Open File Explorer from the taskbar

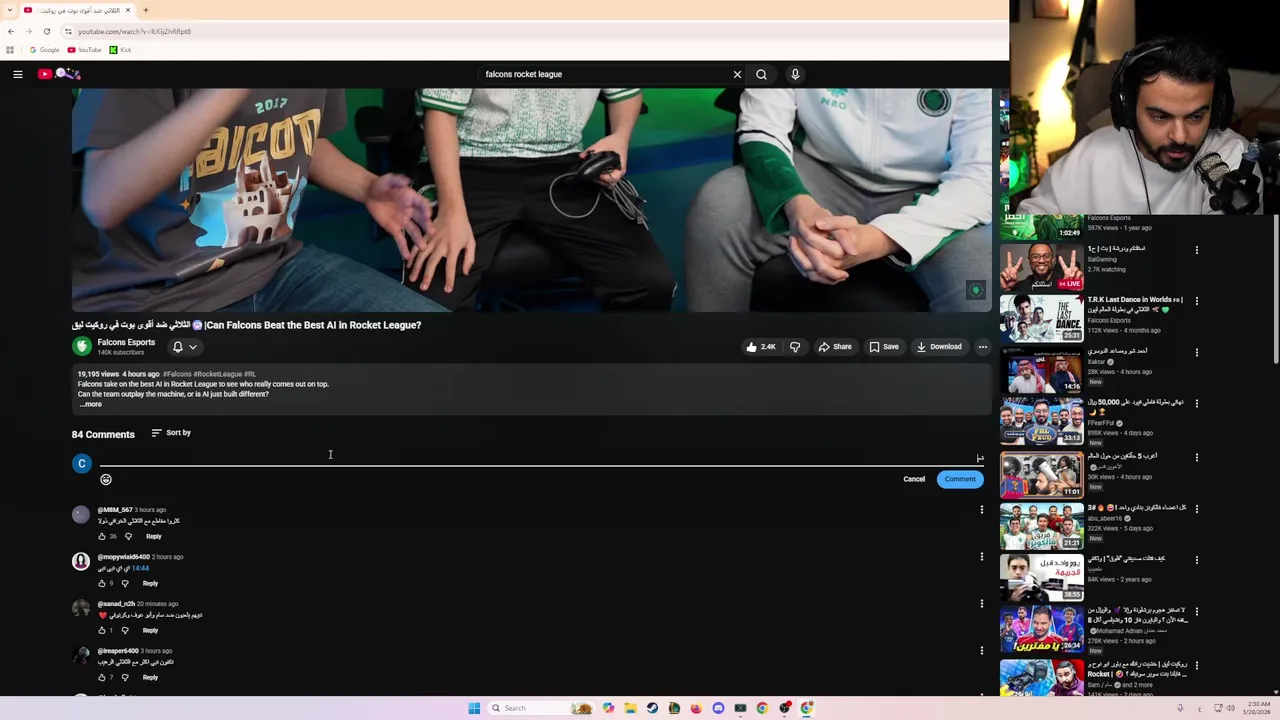[630, 708]
